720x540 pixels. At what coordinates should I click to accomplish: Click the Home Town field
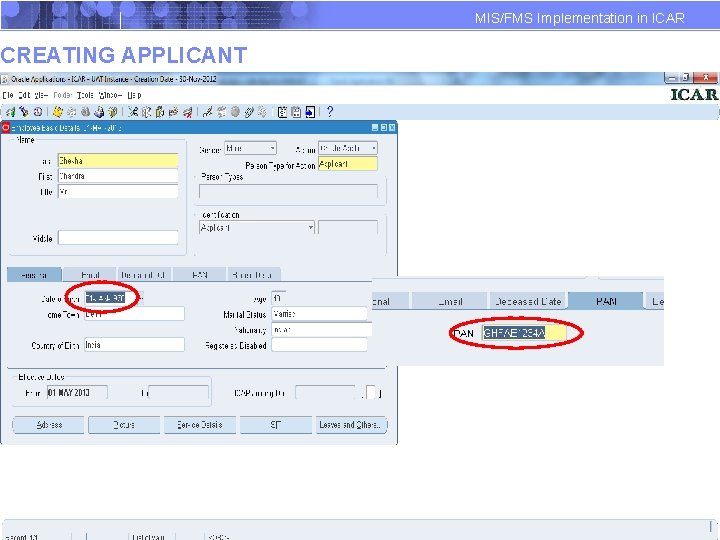point(135,314)
